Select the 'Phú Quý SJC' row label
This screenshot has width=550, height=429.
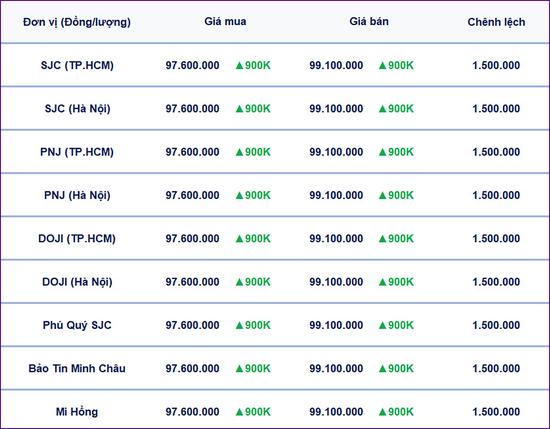(x=77, y=325)
